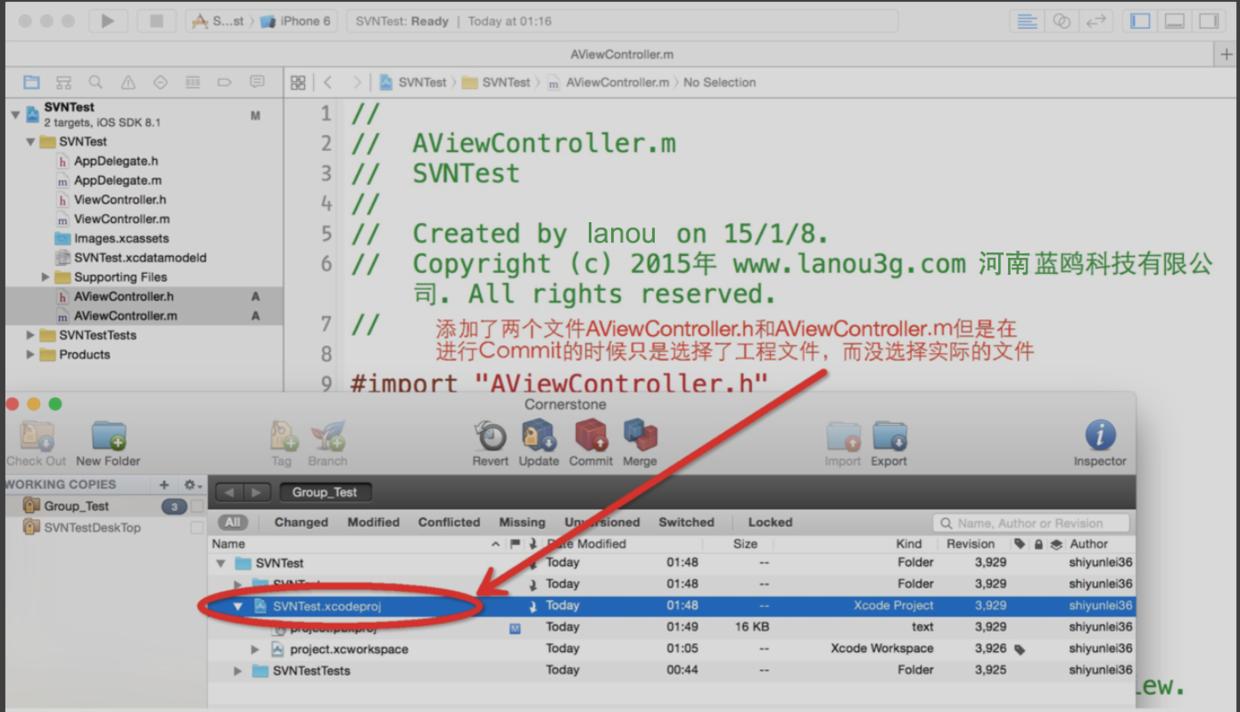Viewport: 1240px width, 712px height.
Task: Toggle the Xcode navigator panel visibility
Action: coord(1139,20)
